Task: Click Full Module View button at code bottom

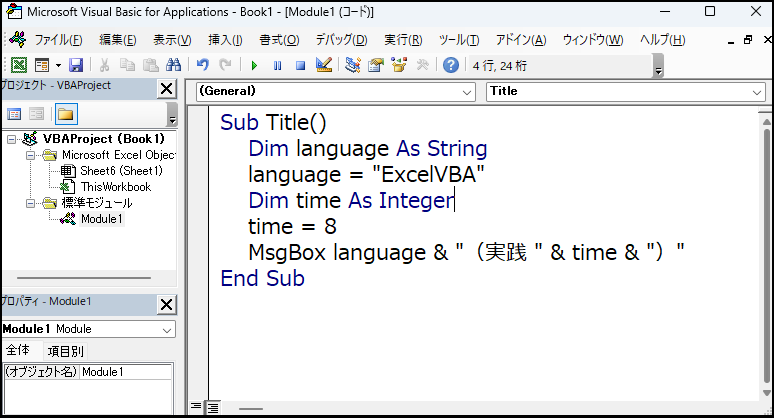Action: [x=213, y=408]
